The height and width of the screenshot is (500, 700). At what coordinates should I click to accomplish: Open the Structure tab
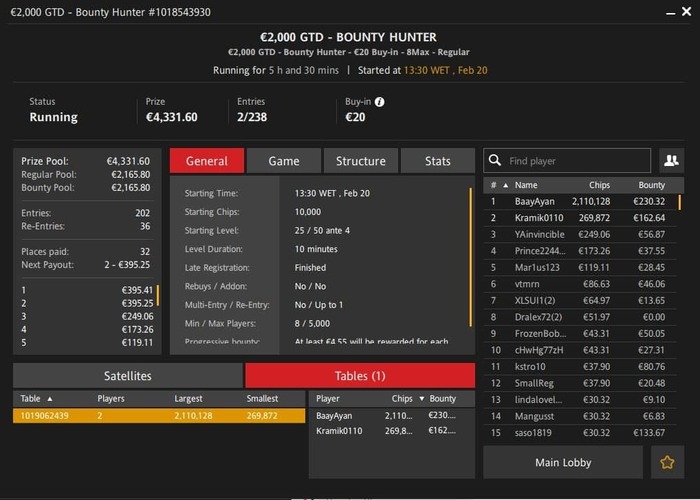click(x=361, y=161)
